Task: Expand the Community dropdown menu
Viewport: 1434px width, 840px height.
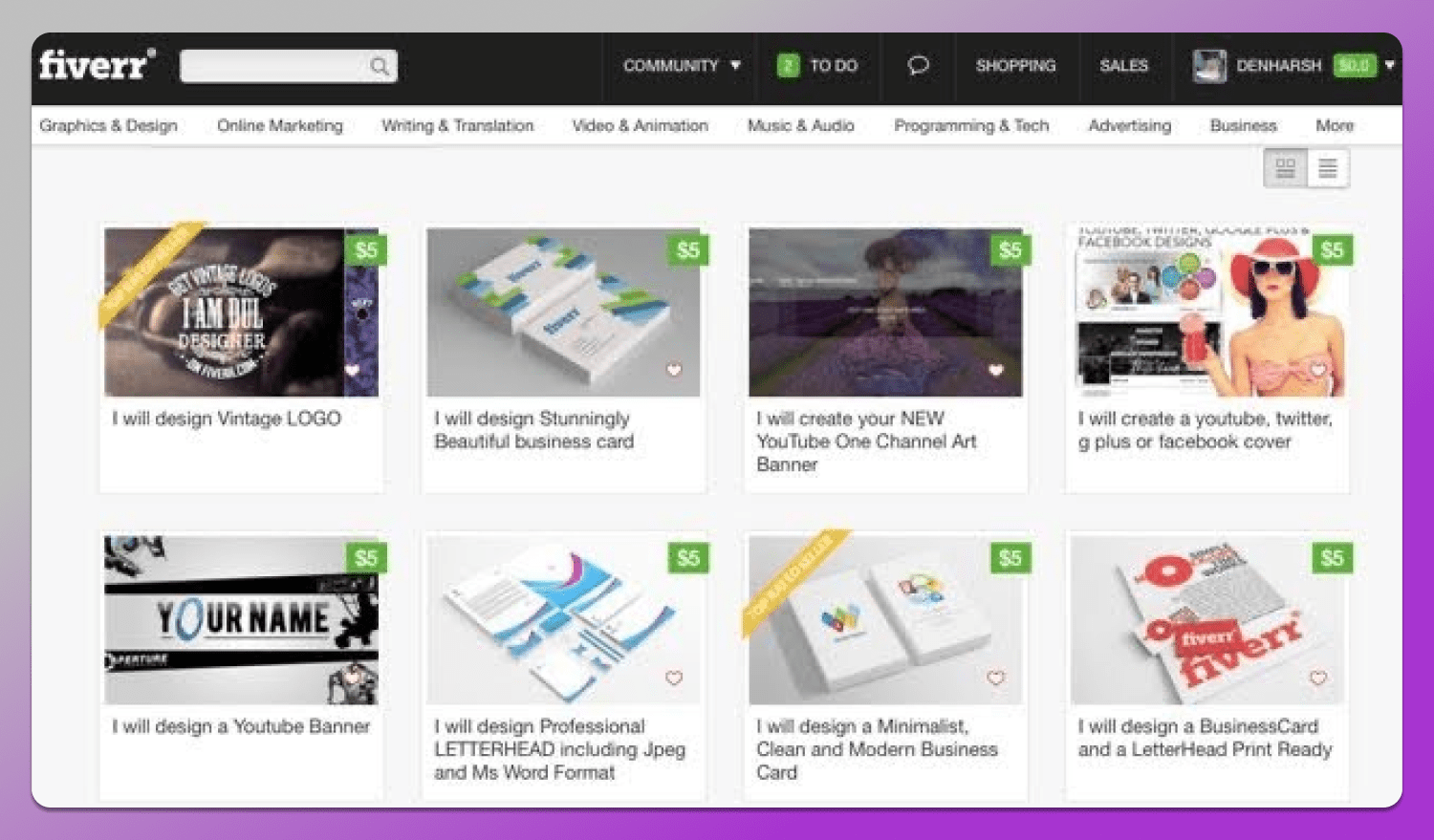Action: pos(682,66)
